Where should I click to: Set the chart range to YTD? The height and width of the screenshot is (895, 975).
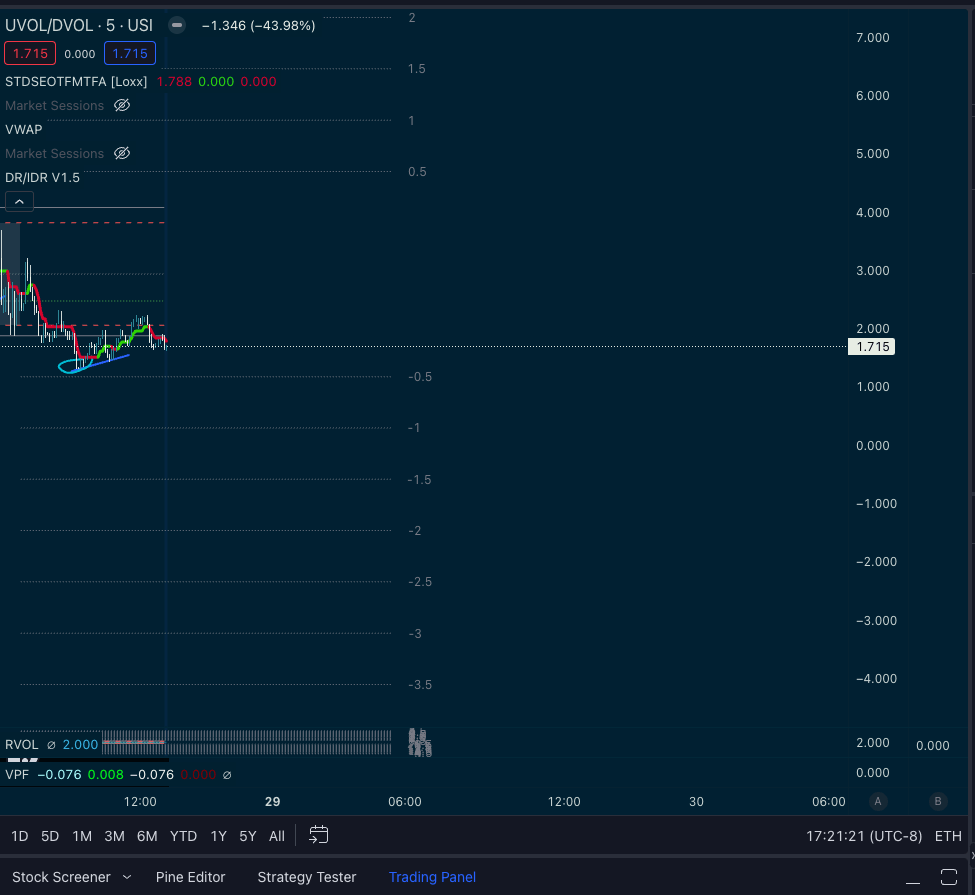[183, 836]
